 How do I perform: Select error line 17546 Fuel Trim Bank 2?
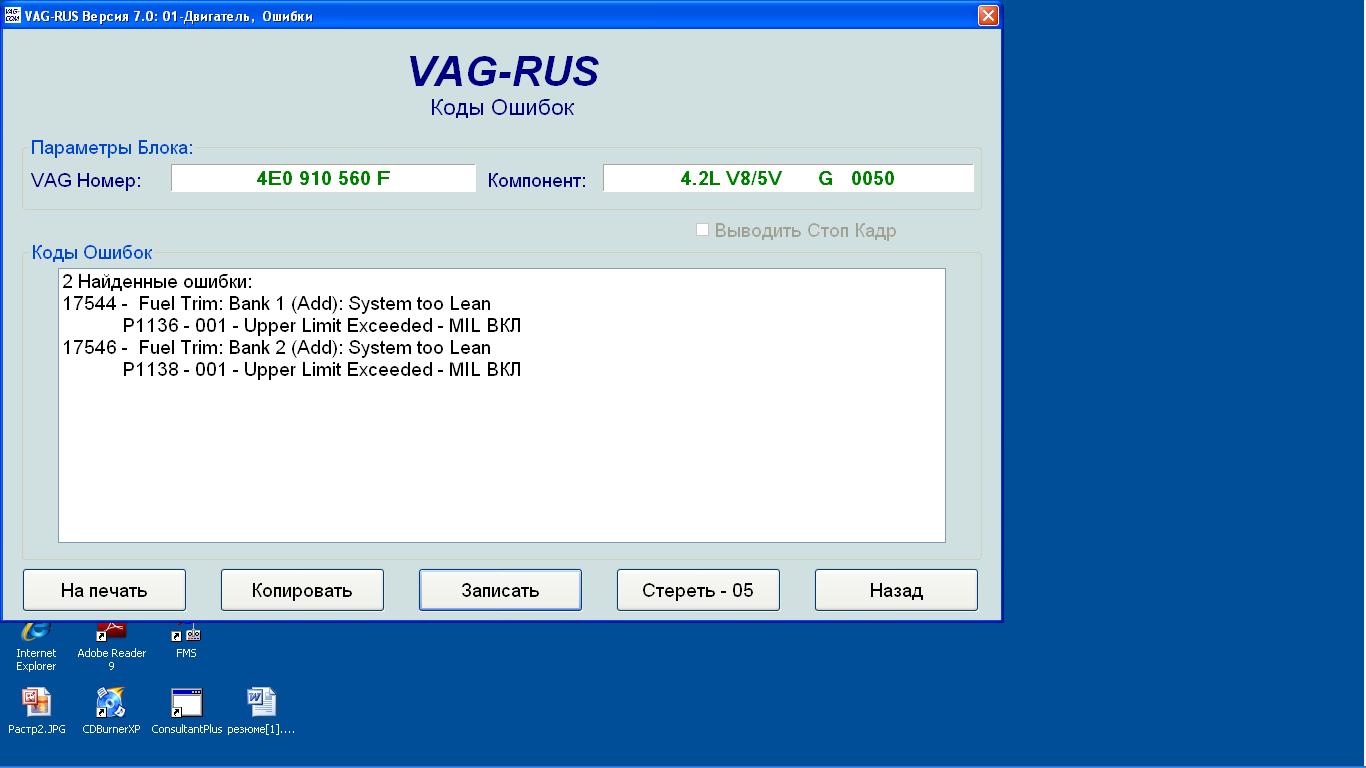coord(277,348)
